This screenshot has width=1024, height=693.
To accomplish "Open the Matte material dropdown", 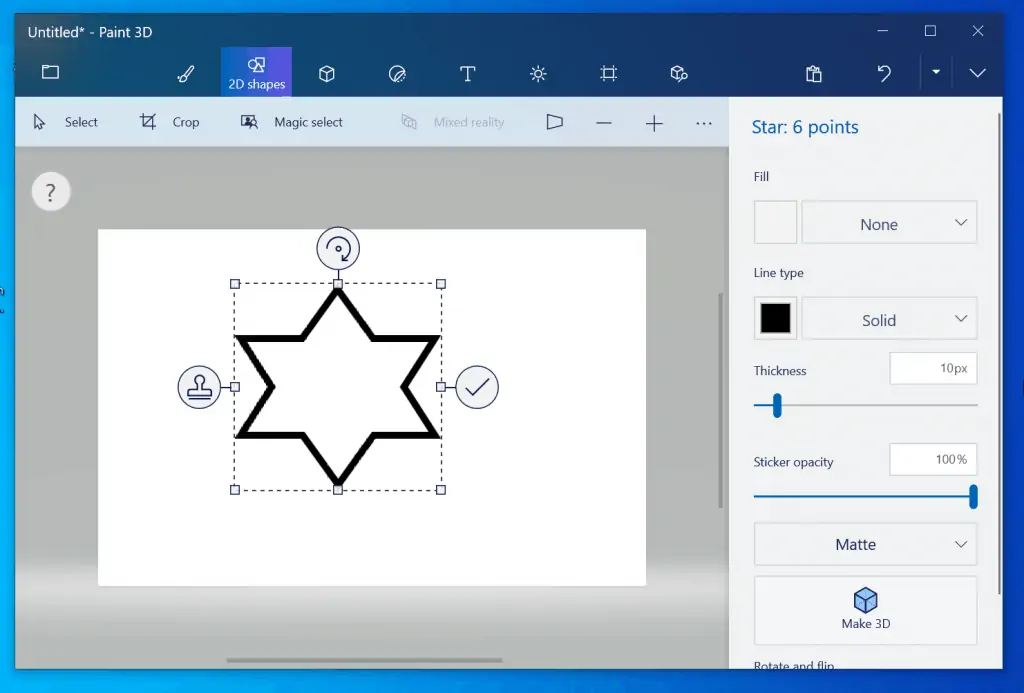I will [865, 545].
